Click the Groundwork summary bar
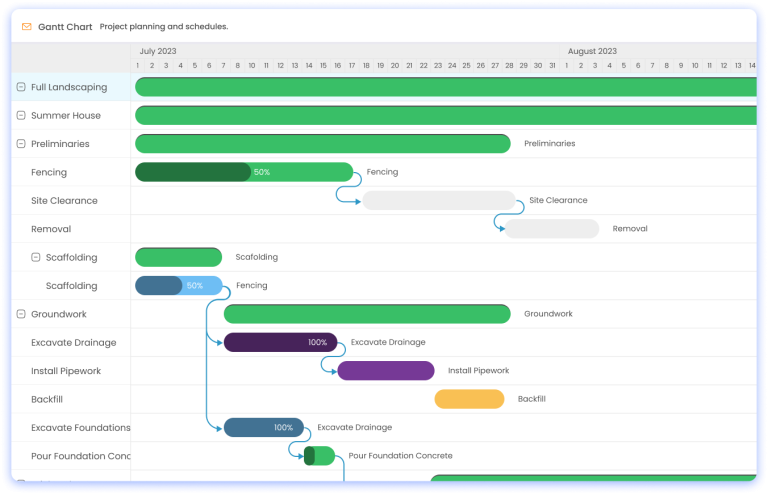 [x=367, y=314]
